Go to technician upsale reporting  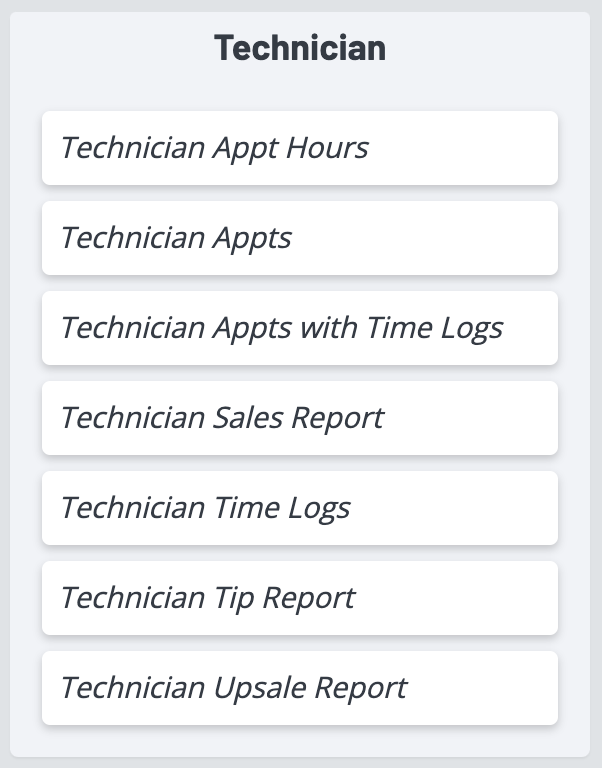pyautogui.click(x=299, y=688)
